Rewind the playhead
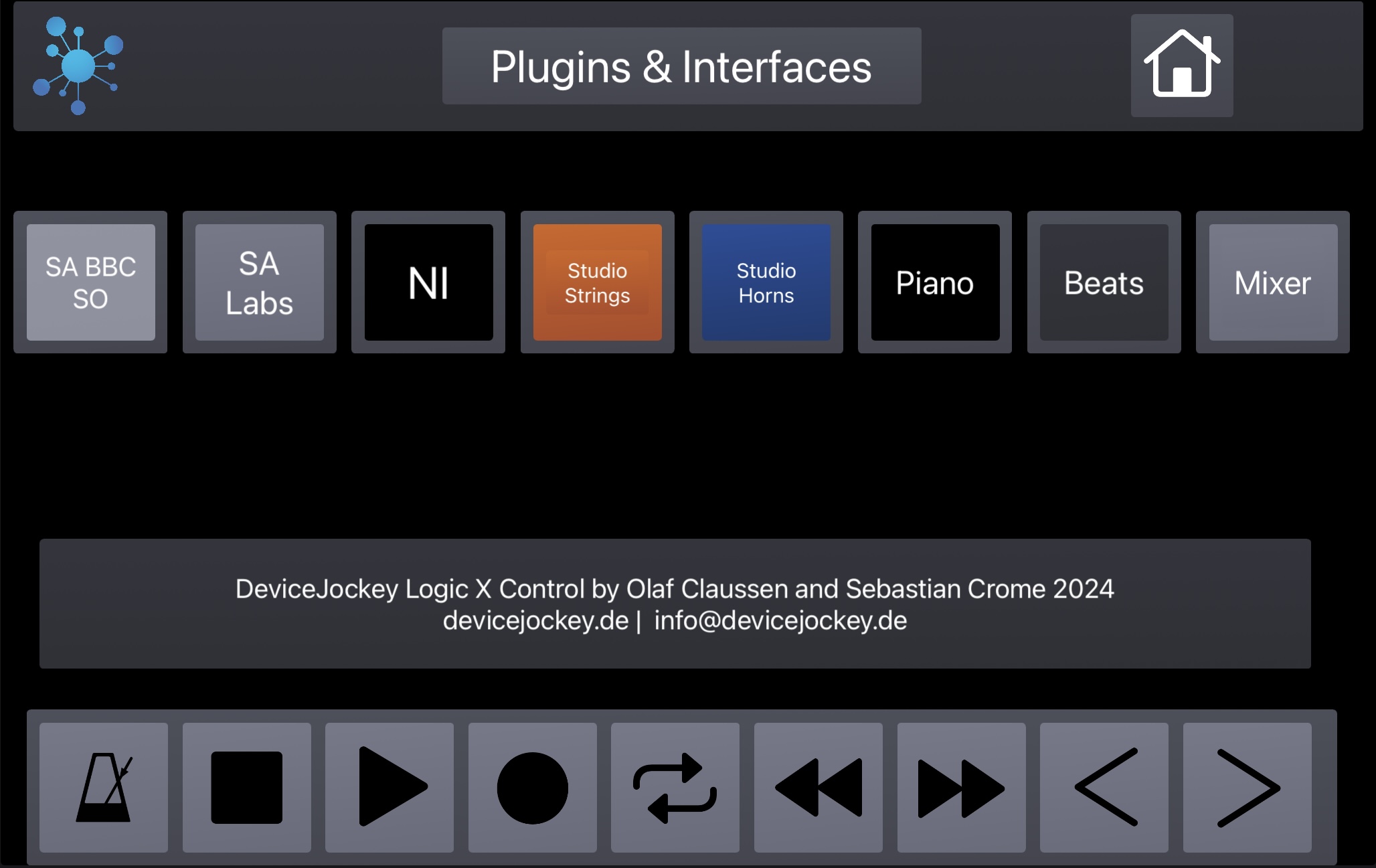Viewport: 1376px width, 868px height. click(819, 787)
